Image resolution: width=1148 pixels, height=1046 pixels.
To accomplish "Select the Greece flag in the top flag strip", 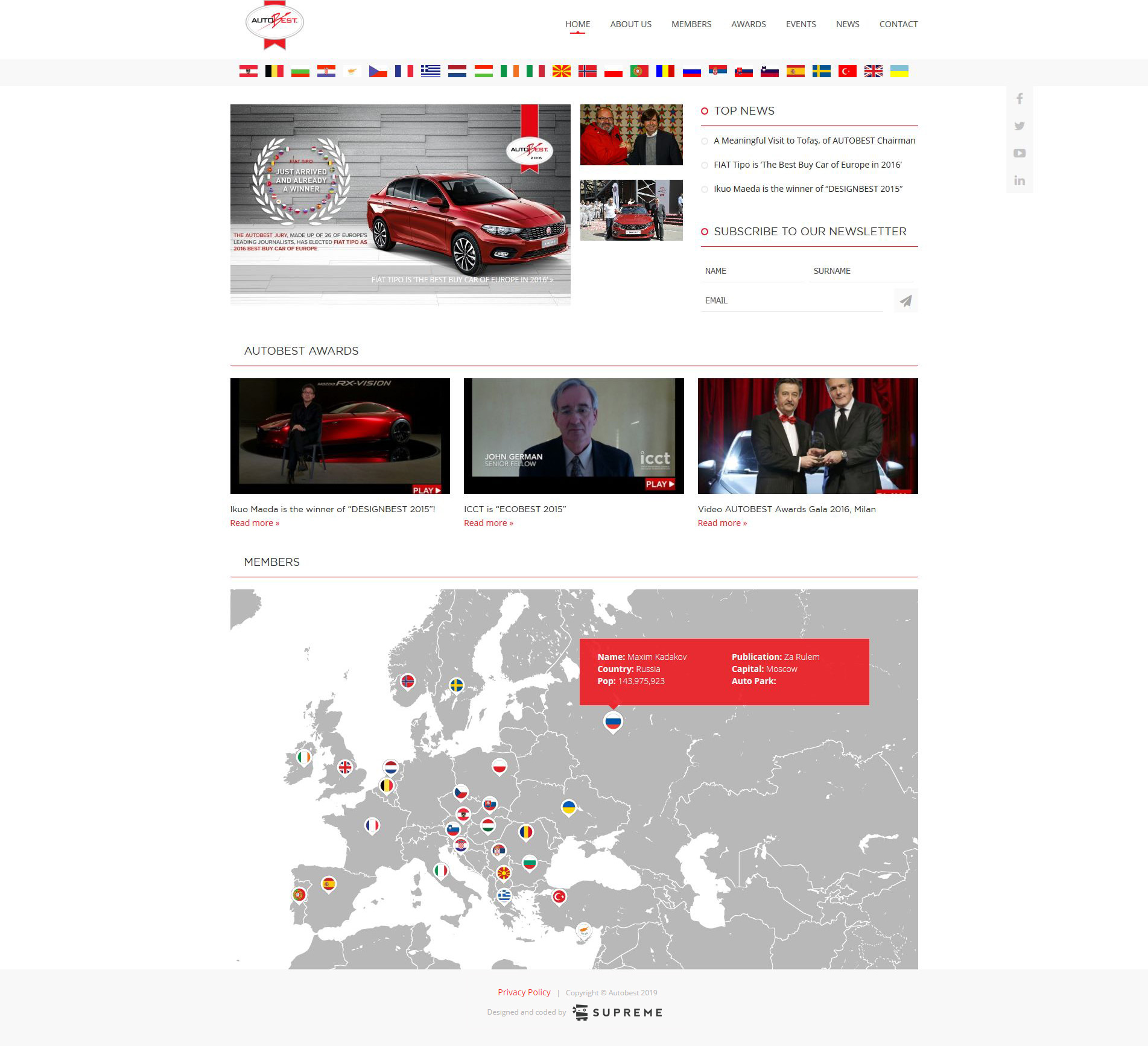I will pyautogui.click(x=431, y=72).
